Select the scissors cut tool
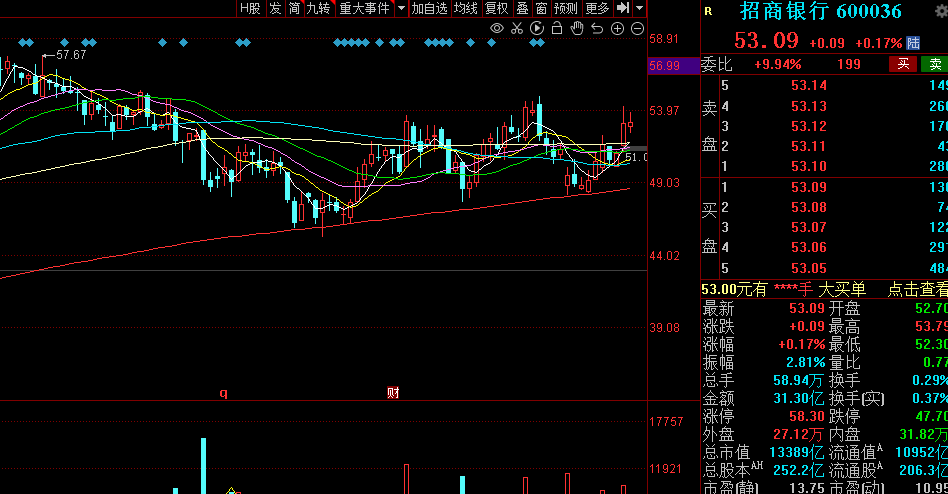This screenshot has width=948, height=494. point(517,28)
